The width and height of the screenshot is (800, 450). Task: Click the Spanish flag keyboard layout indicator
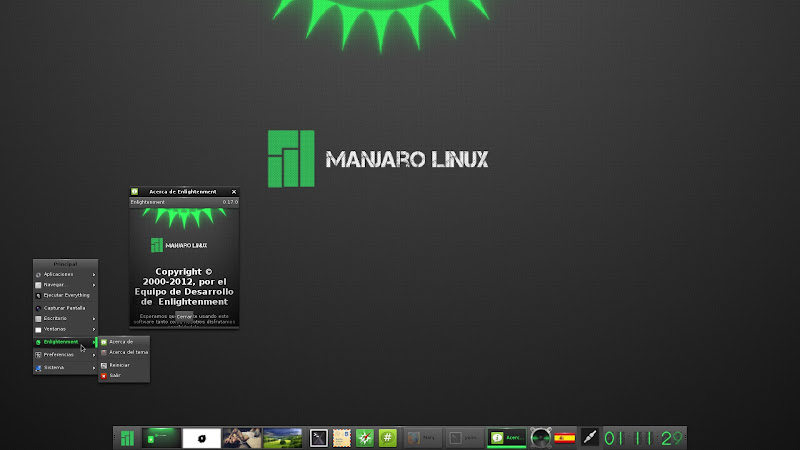[564, 438]
